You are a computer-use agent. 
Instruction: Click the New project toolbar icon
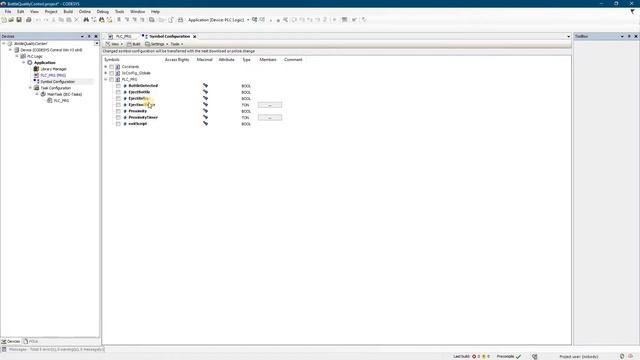(x=4, y=20)
